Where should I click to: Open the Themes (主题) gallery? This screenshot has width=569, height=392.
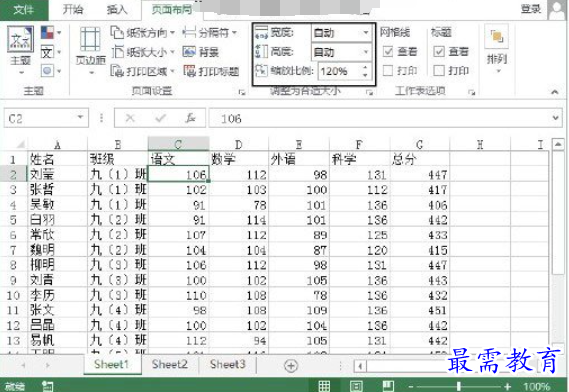pos(20,50)
